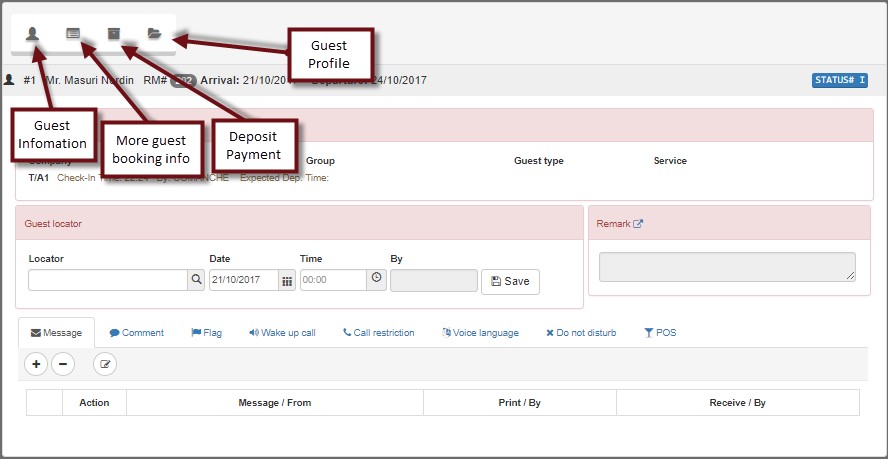This screenshot has height=459, width=888.
Task: Add a new message with plus button
Action: click(x=36, y=365)
